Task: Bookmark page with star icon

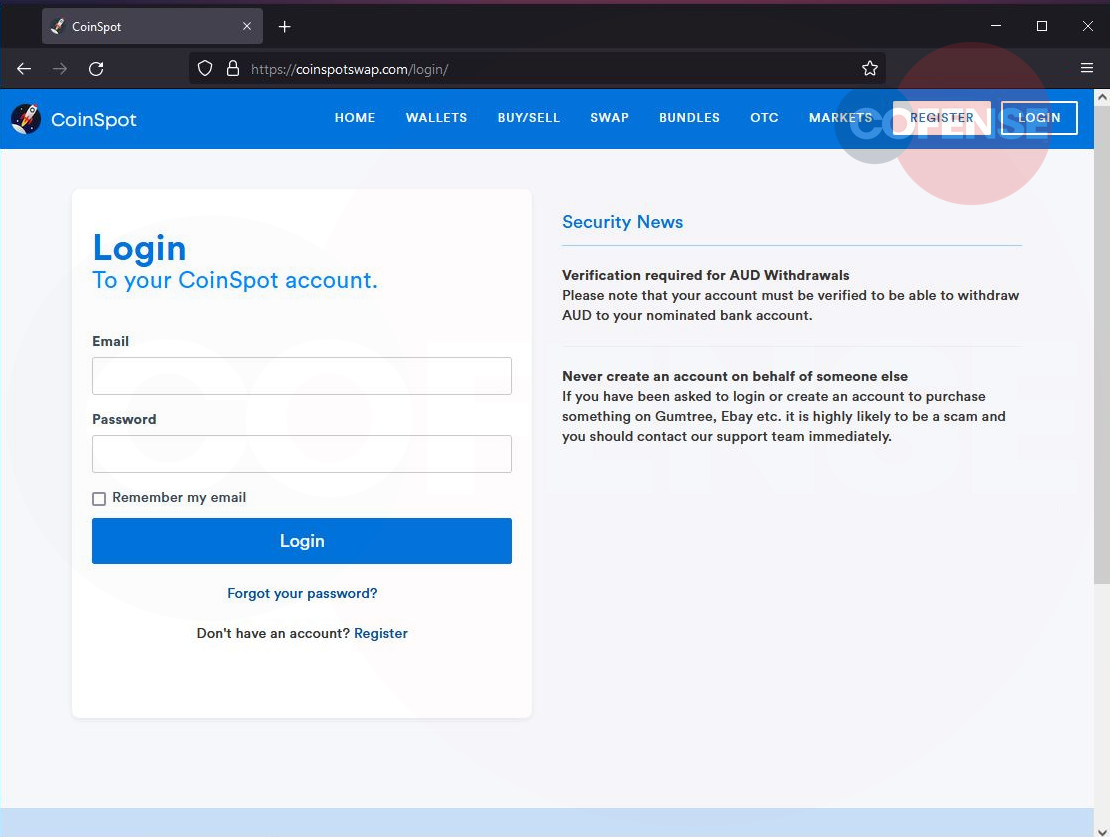Action: click(870, 69)
